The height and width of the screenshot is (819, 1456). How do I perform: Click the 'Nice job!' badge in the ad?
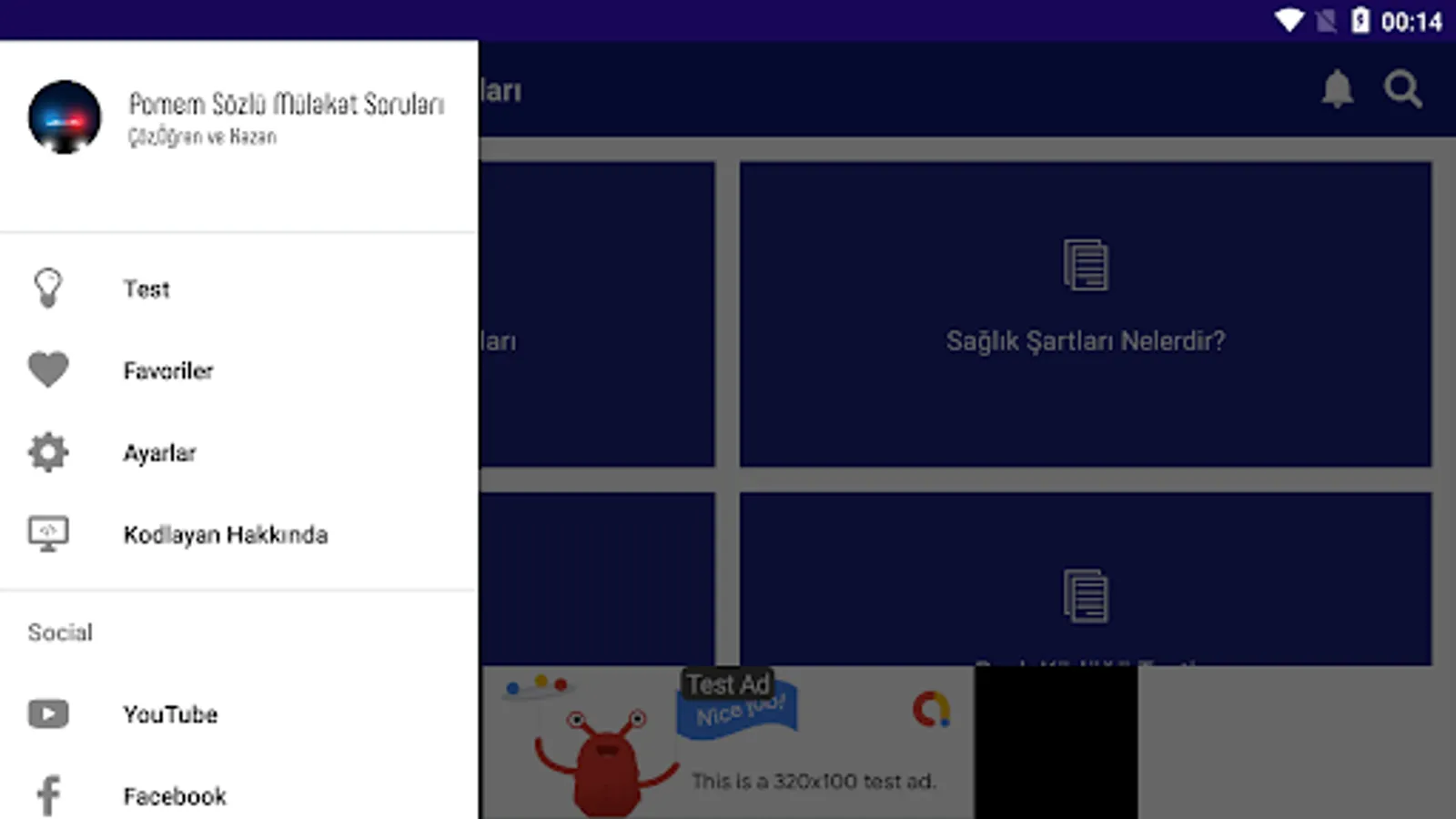(739, 710)
